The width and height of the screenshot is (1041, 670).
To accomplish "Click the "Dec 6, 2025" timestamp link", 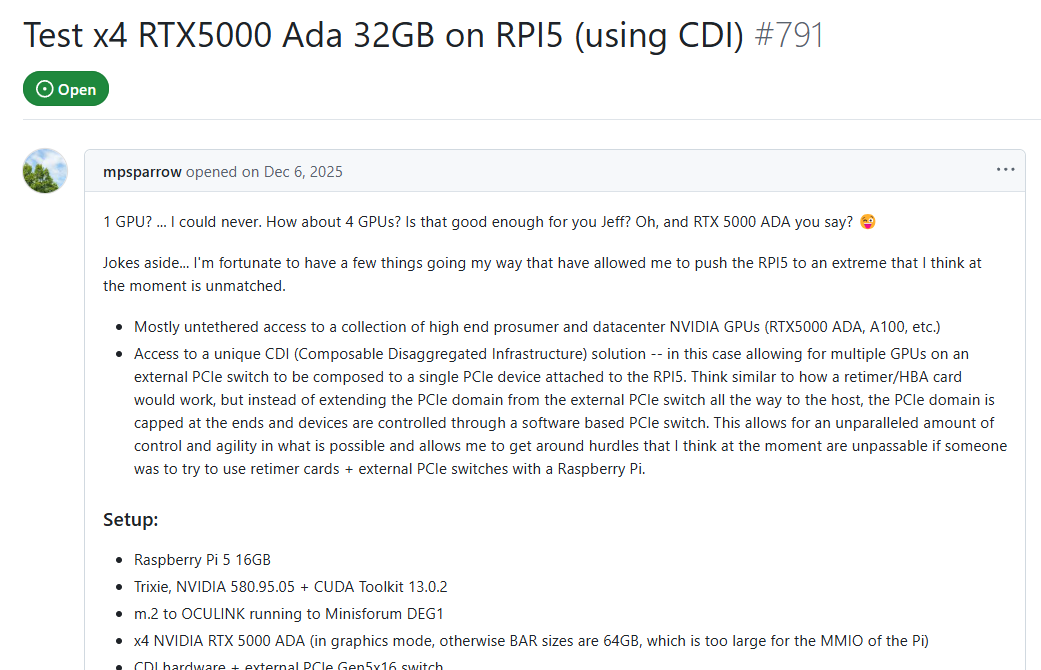I will (303, 172).
